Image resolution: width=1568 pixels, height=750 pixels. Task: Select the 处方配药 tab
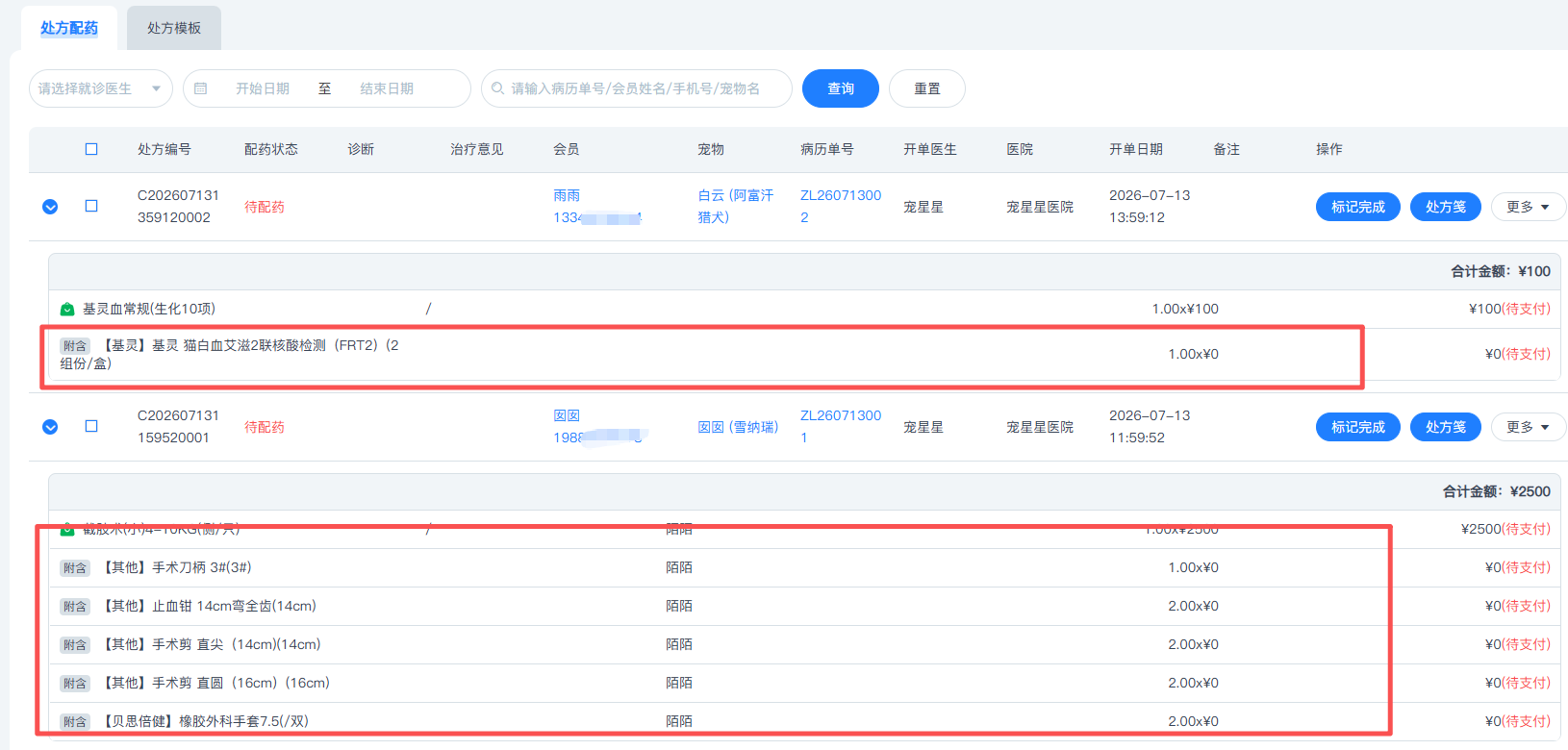coord(69,28)
